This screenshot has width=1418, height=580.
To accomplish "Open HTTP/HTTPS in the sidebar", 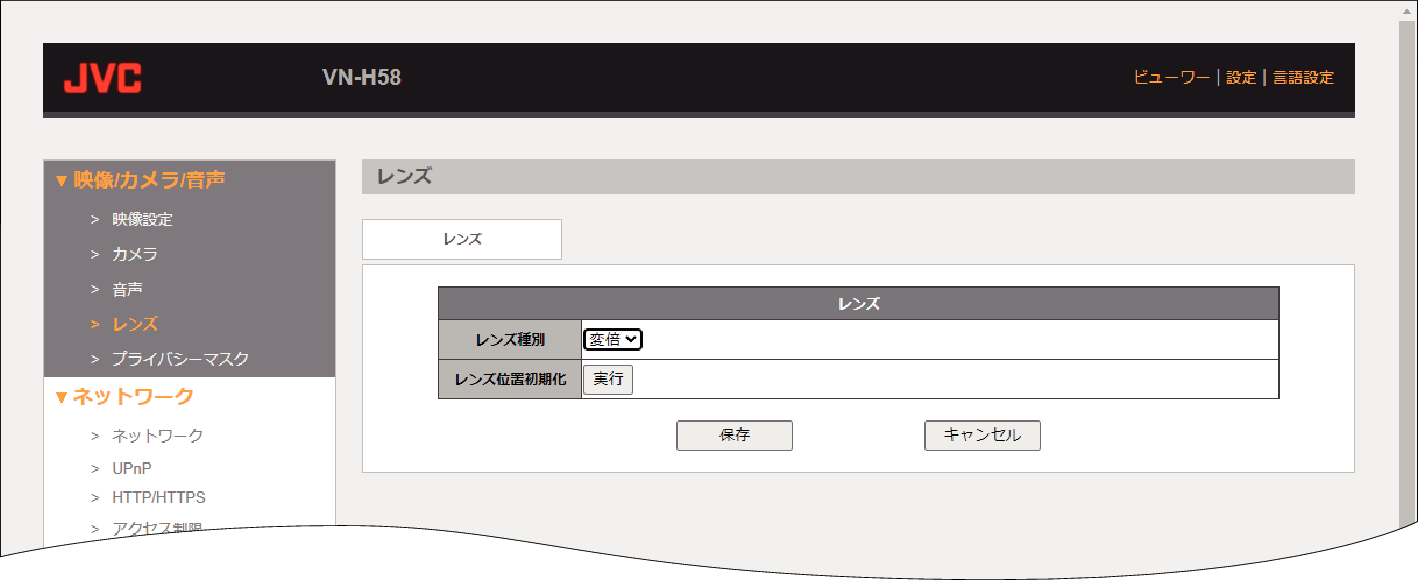I will pyautogui.click(x=159, y=497).
